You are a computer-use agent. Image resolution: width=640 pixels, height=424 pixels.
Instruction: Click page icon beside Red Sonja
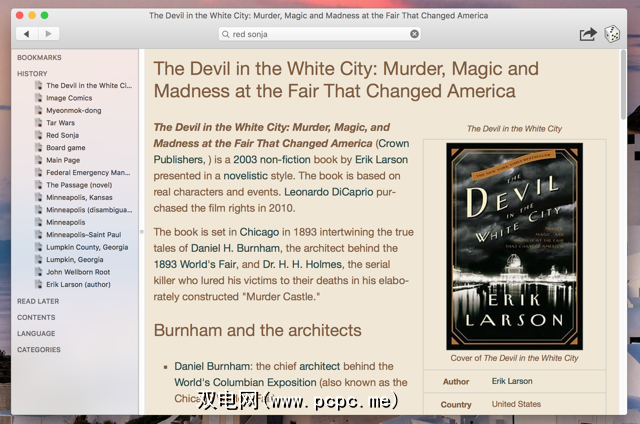tap(39, 135)
